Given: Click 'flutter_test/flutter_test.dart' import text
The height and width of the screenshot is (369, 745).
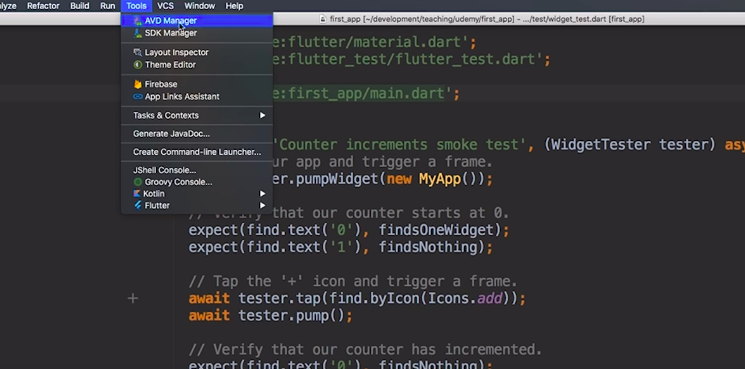Looking at the screenshot, I should pyautogui.click(x=410, y=60).
